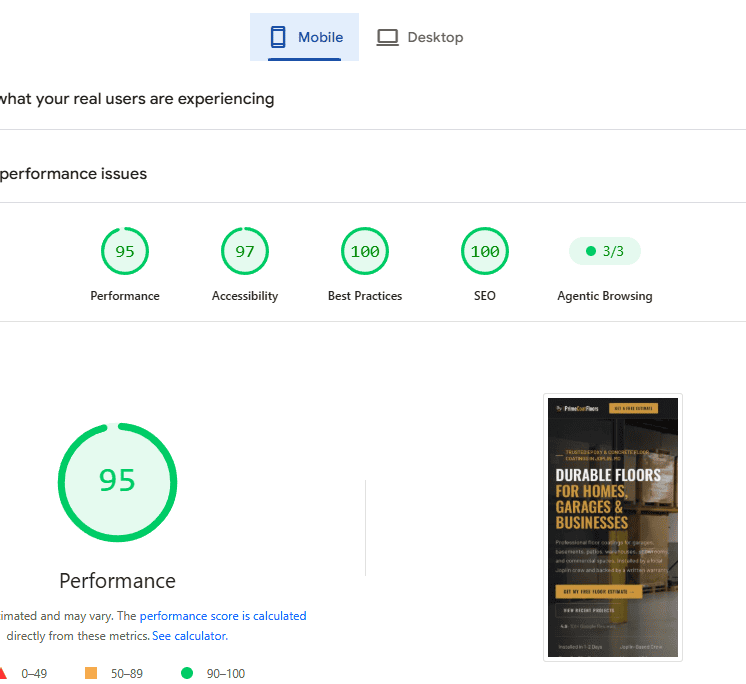Image resolution: width=746 pixels, height=684 pixels.
Task: Open the See calculator link
Action: click(190, 636)
